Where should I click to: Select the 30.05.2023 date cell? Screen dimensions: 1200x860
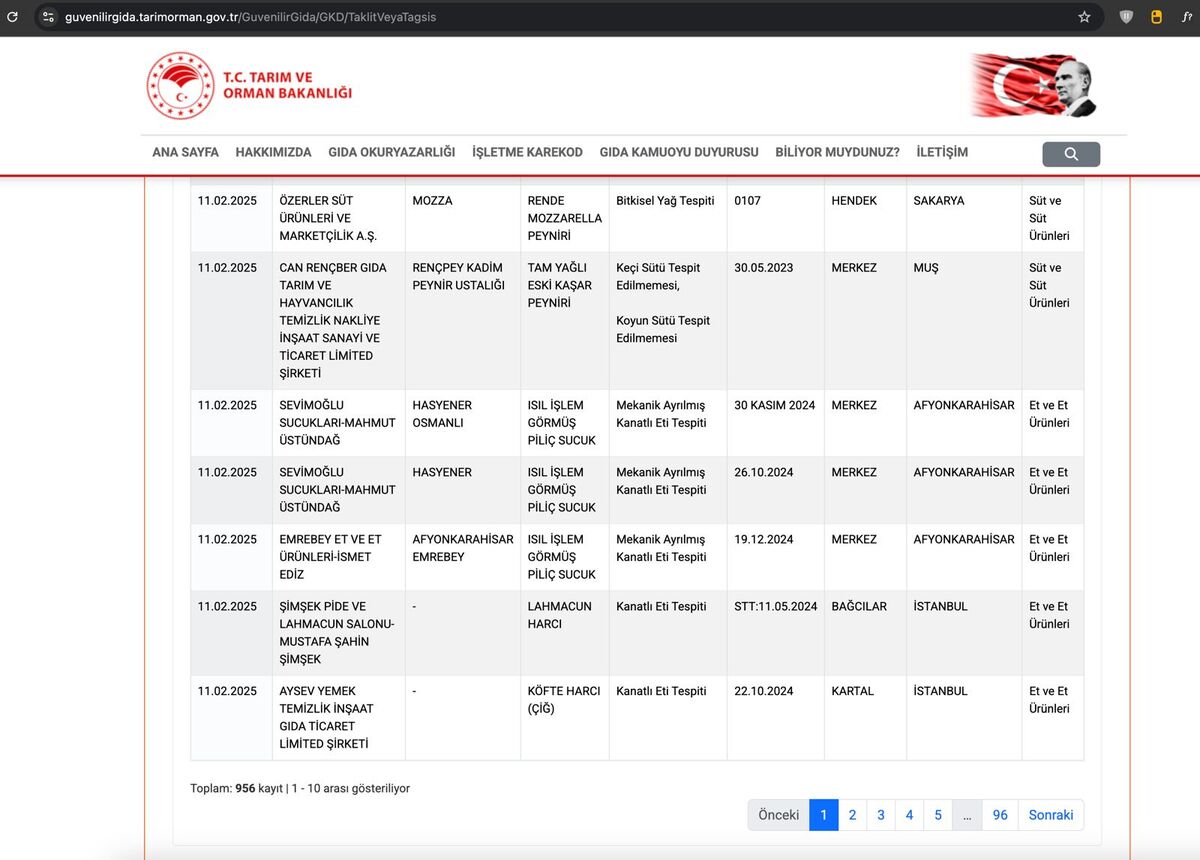[x=775, y=320]
